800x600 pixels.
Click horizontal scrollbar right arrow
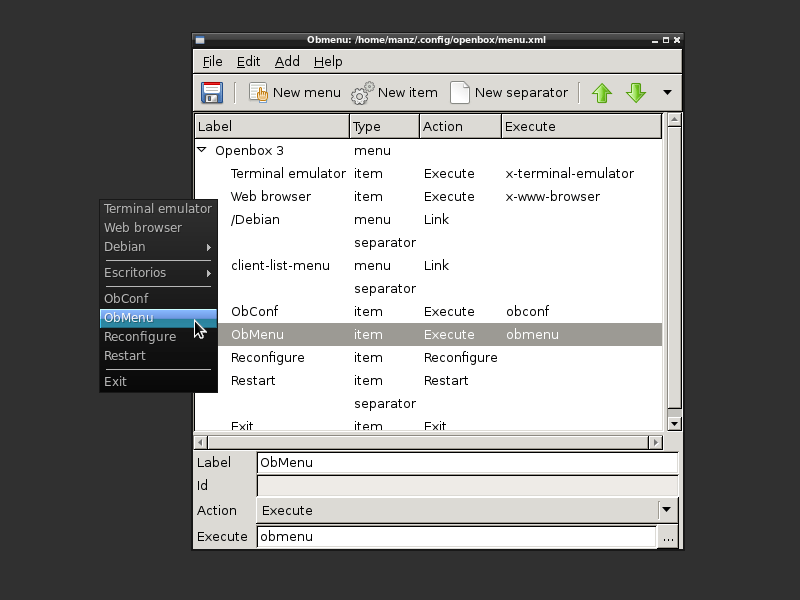click(656, 442)
